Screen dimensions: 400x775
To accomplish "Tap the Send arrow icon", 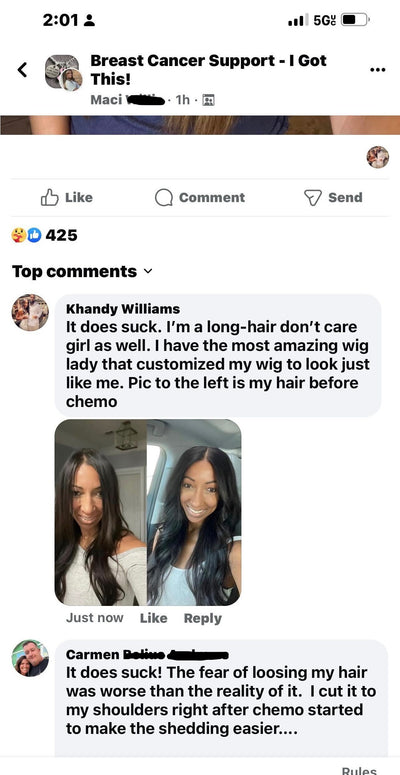I will [x=313, y=198].
